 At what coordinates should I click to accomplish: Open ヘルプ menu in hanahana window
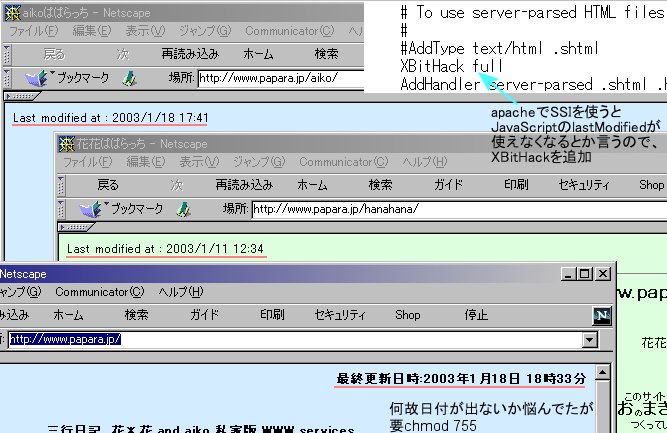point(425,162)
